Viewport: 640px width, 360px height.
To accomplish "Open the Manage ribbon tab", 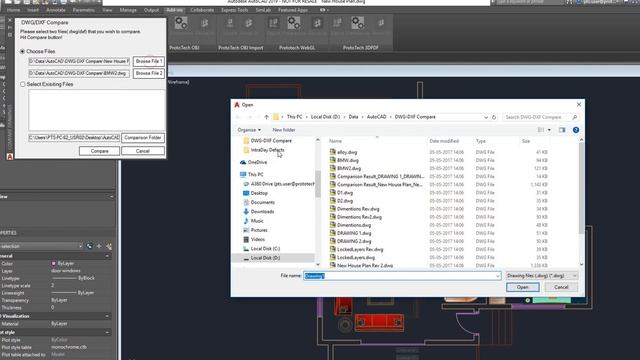I will [x=128, y=10].
